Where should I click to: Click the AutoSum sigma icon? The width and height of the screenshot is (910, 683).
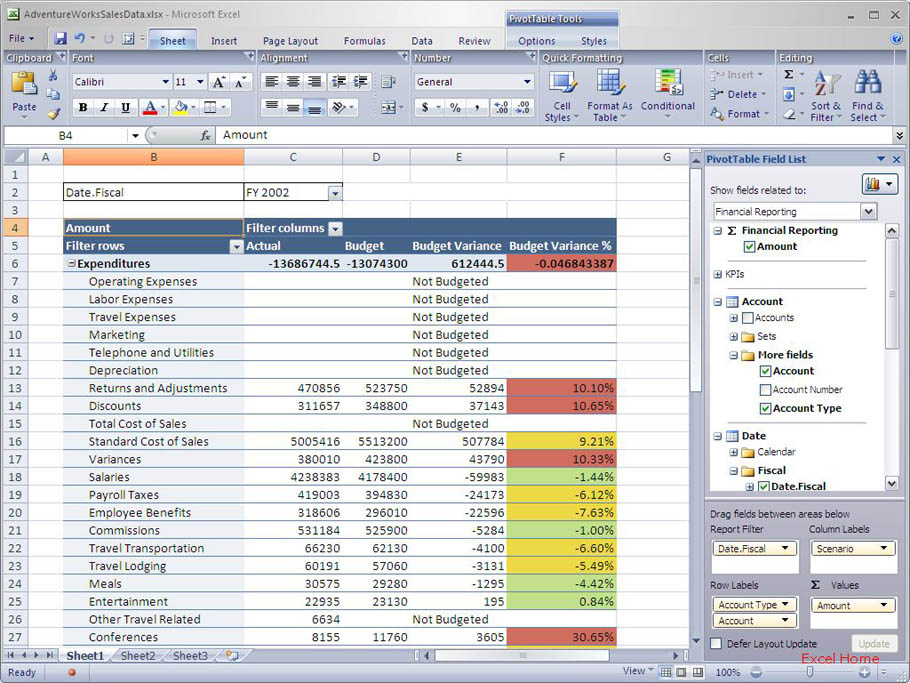[x=789, y=74]
